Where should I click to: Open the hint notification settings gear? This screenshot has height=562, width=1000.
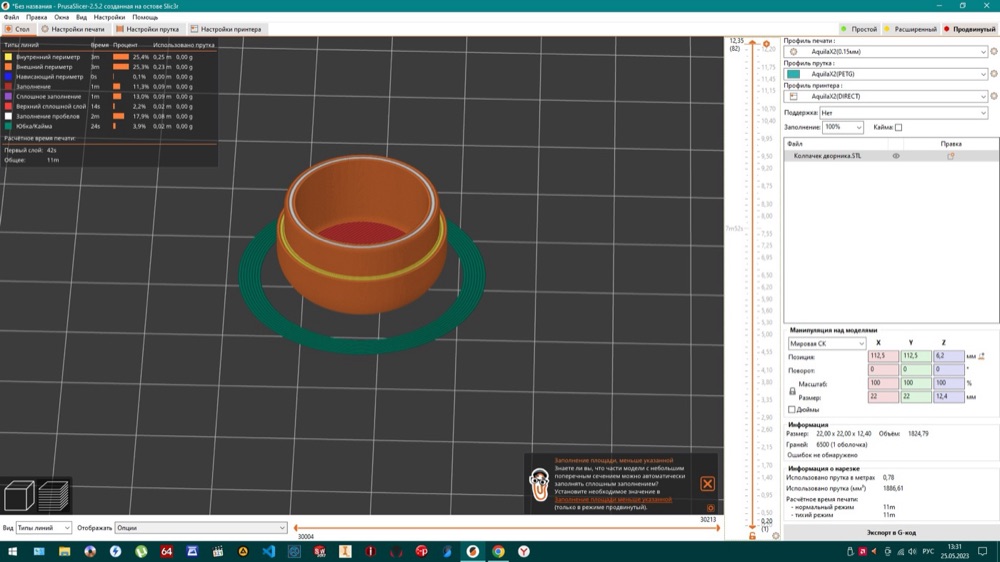point(710,508)
